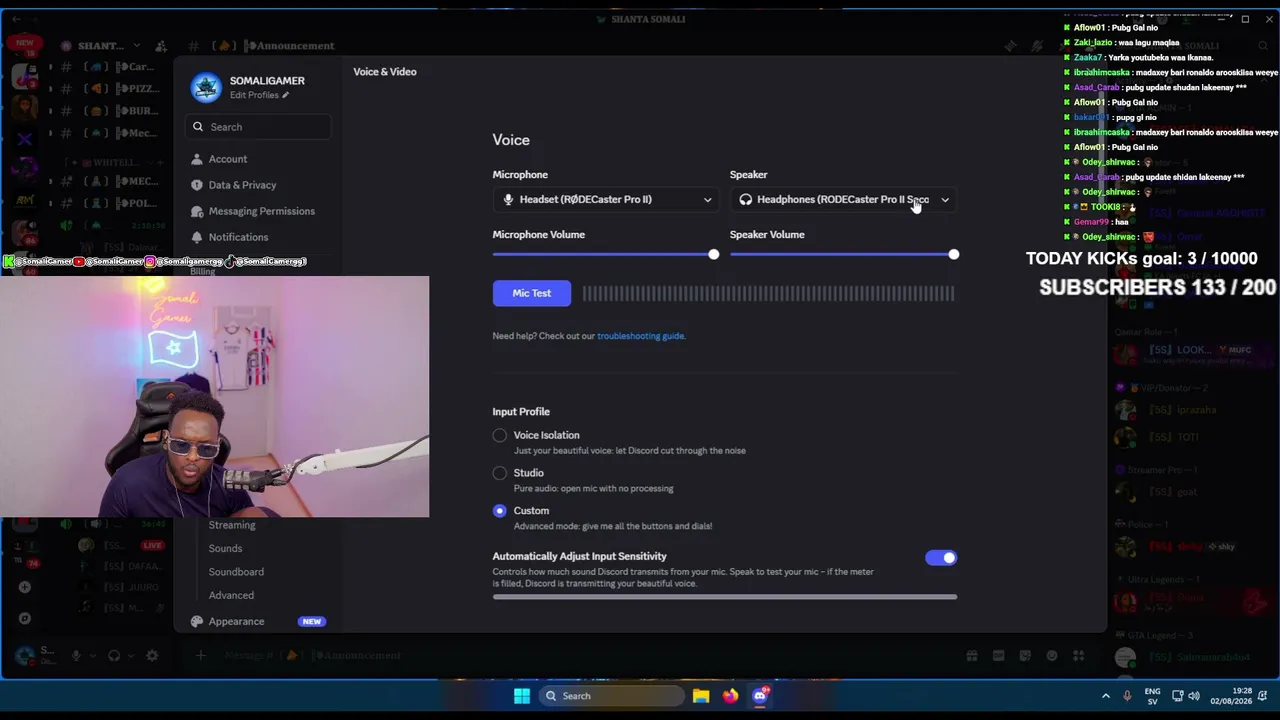This screenshot has width=1280, height=720.
Task: Show hidden system tray icons
Action: click(1106, 696)
